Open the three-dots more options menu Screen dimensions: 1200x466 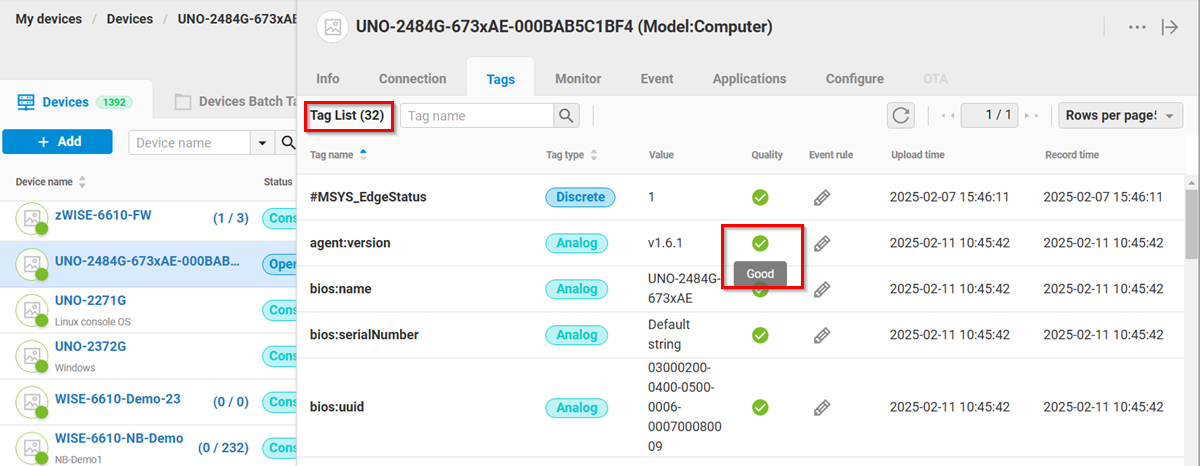point(1137,27)
